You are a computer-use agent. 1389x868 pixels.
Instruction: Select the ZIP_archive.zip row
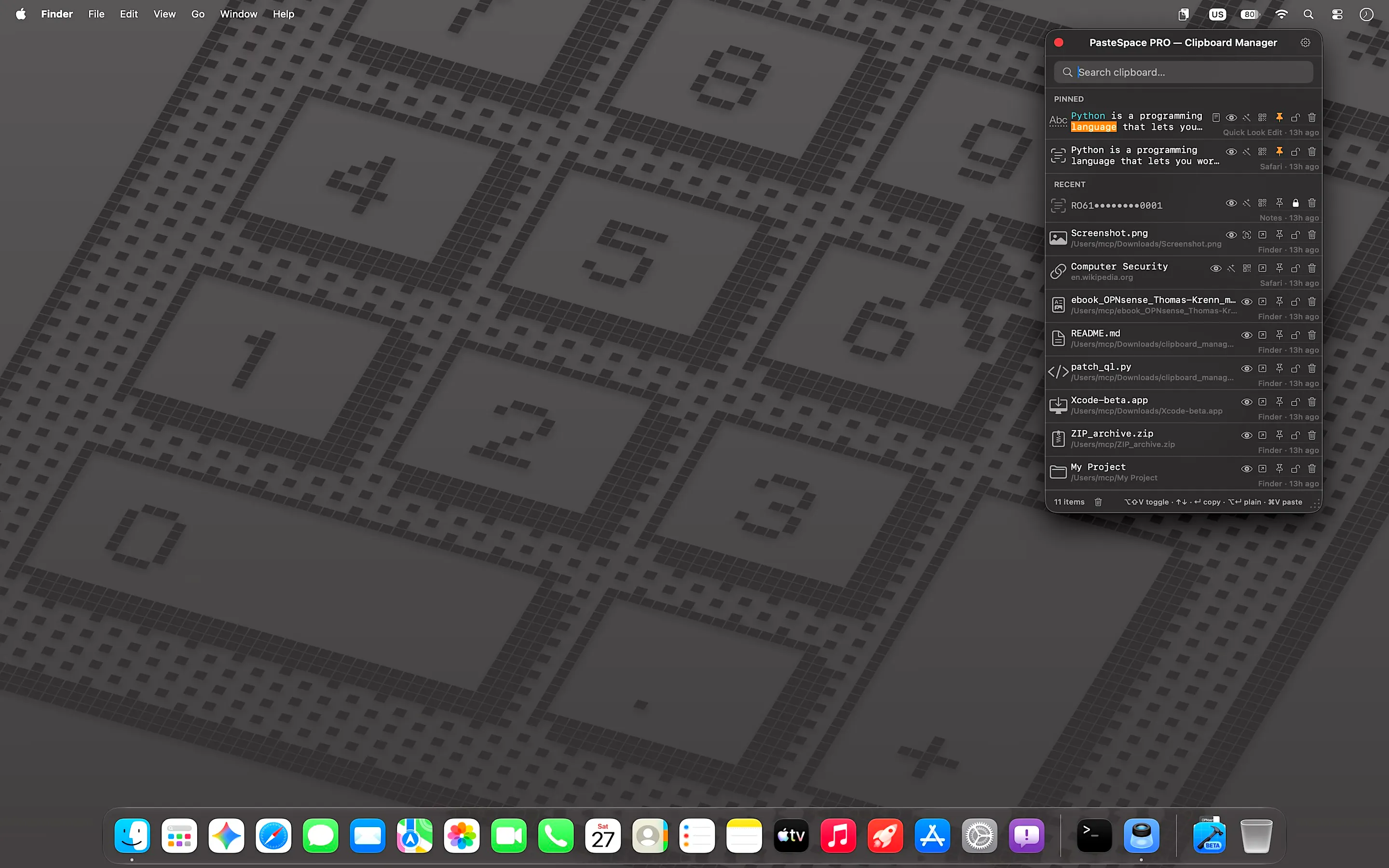(x=1184, y=440)
